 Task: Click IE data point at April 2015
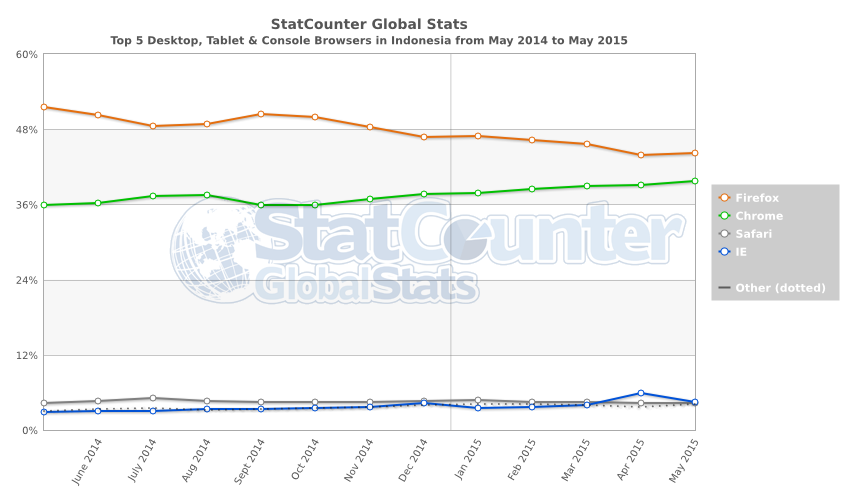pyautogui.click(x=640, y=393)
